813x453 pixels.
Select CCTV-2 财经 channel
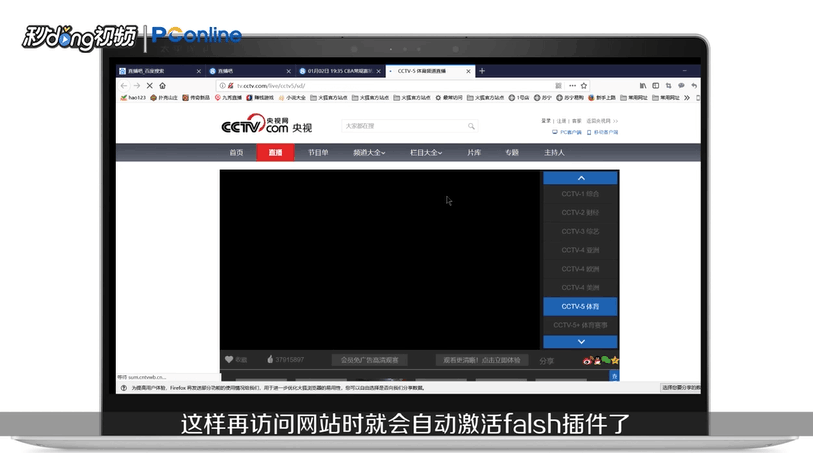580,213
